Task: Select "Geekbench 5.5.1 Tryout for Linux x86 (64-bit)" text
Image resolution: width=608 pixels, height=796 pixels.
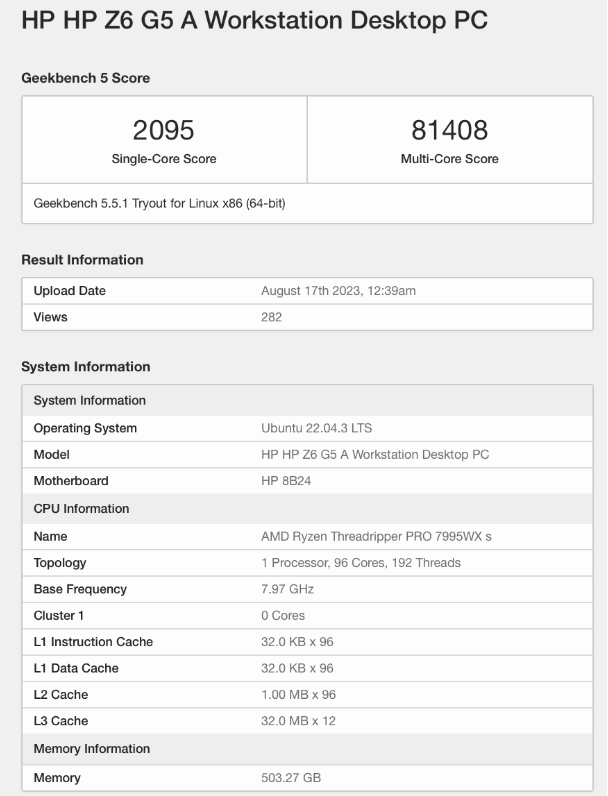Action: [x=159, y=204]
